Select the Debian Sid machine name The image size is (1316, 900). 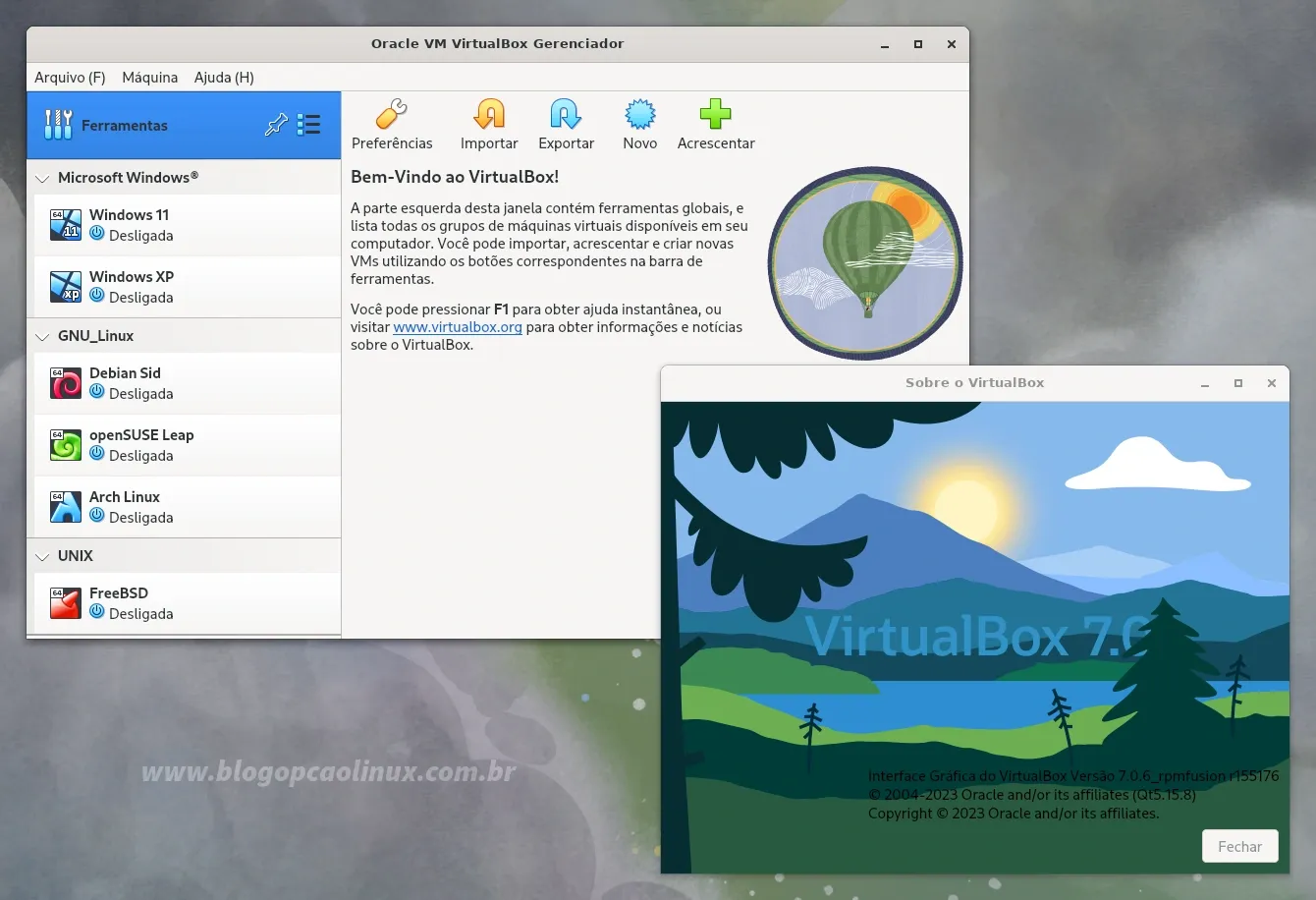click(125, 373)
